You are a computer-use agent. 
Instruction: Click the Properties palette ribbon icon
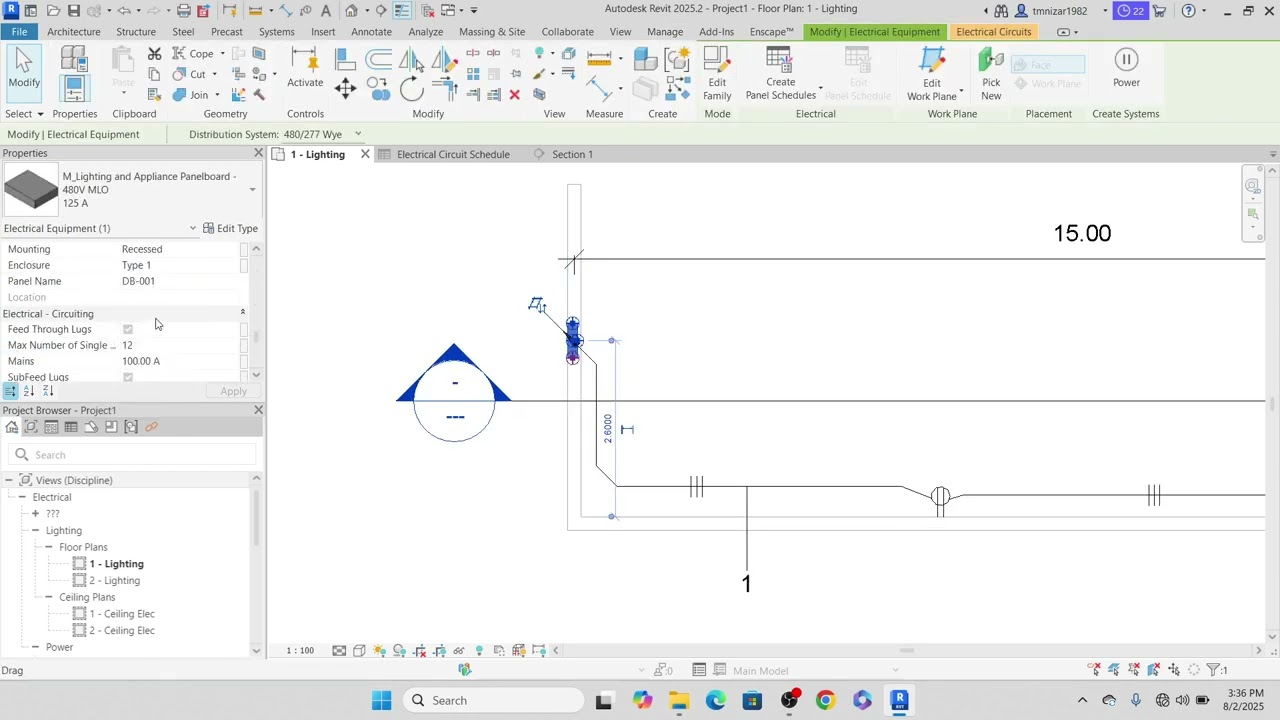[x=74, y=88]
